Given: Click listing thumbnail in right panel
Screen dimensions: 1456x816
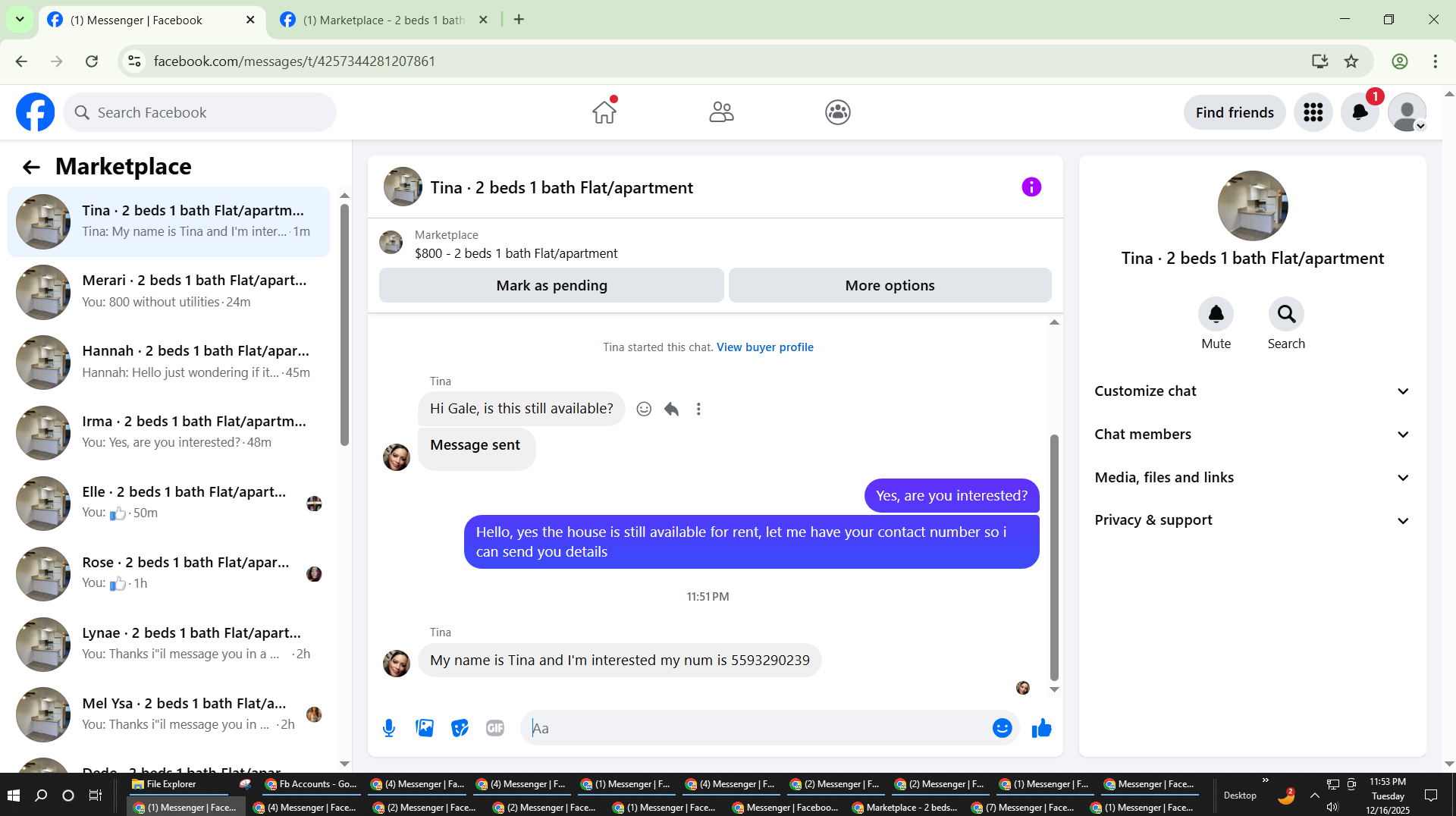Looking at the screenshot, I should point(1253,206).
